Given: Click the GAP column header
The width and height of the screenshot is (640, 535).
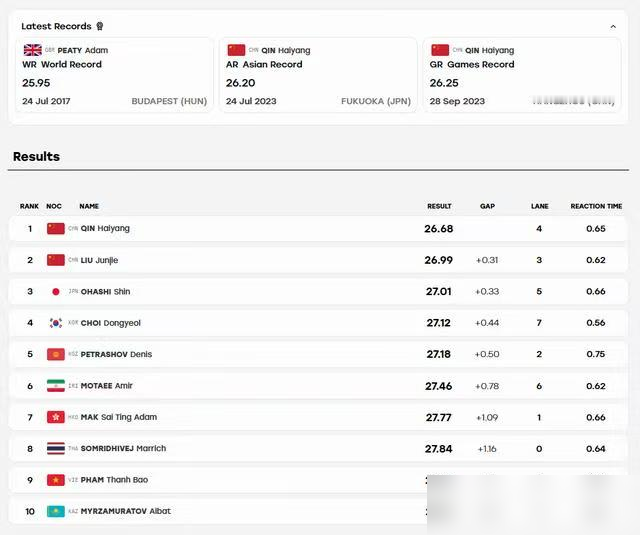Looking at the screenshot, I should pyautogui.click(x=487, y=206).
